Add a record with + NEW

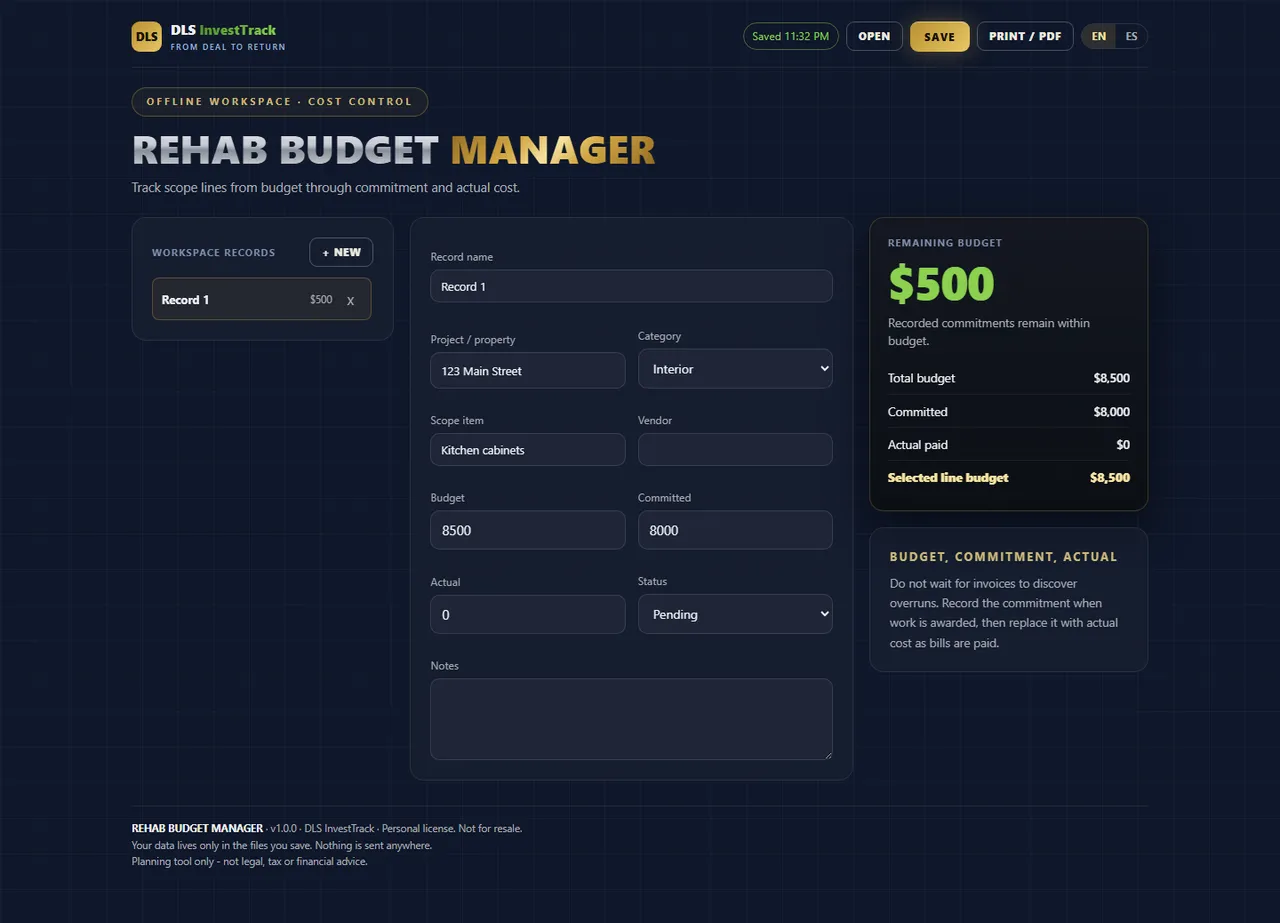coord(341,252)
